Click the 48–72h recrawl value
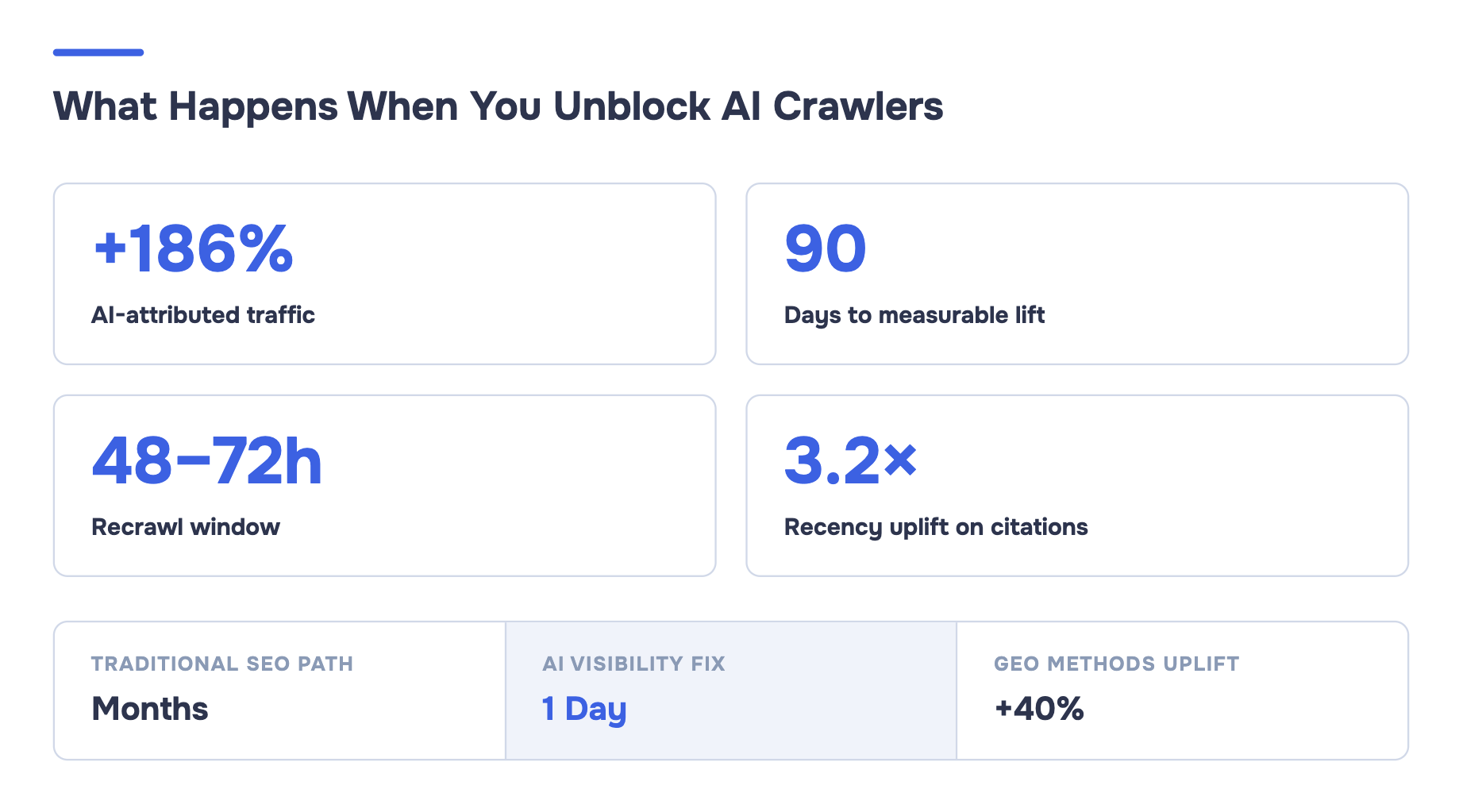The image size is (1459, 812). (x=207, y=461)
